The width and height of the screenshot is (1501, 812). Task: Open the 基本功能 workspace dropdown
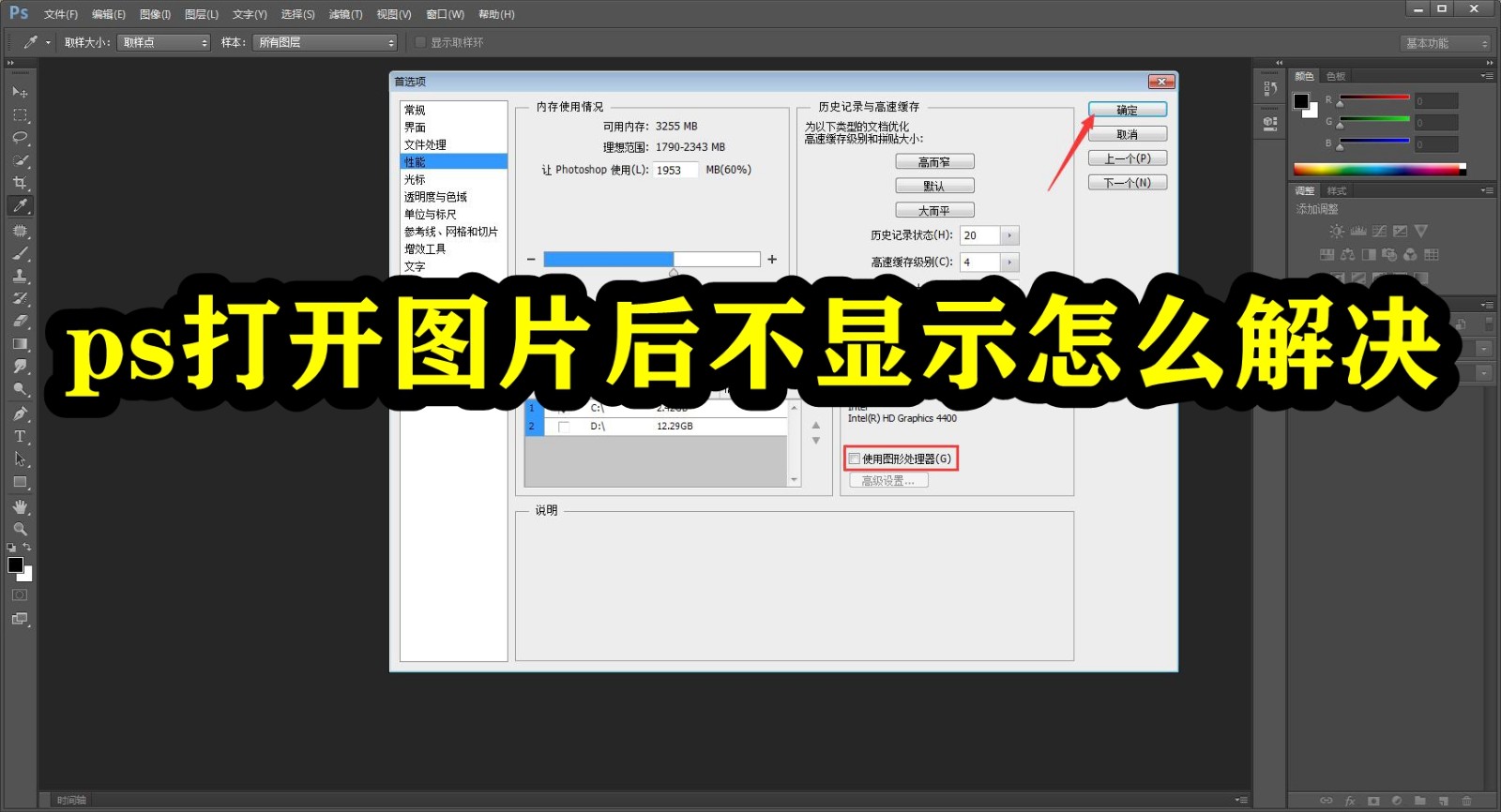pyautogui.click(x=1445, y=43)
